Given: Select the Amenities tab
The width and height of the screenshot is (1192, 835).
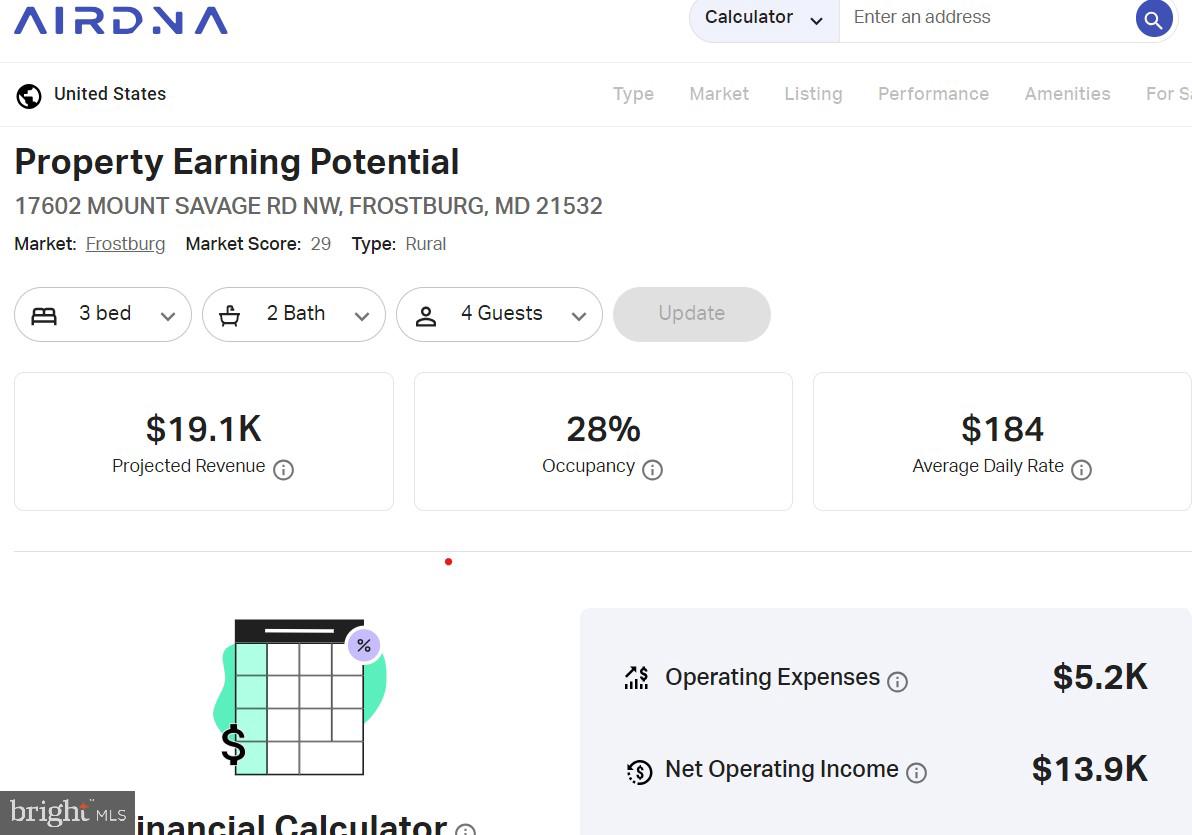Looking at the screenshot, I should coord(1067,94).
